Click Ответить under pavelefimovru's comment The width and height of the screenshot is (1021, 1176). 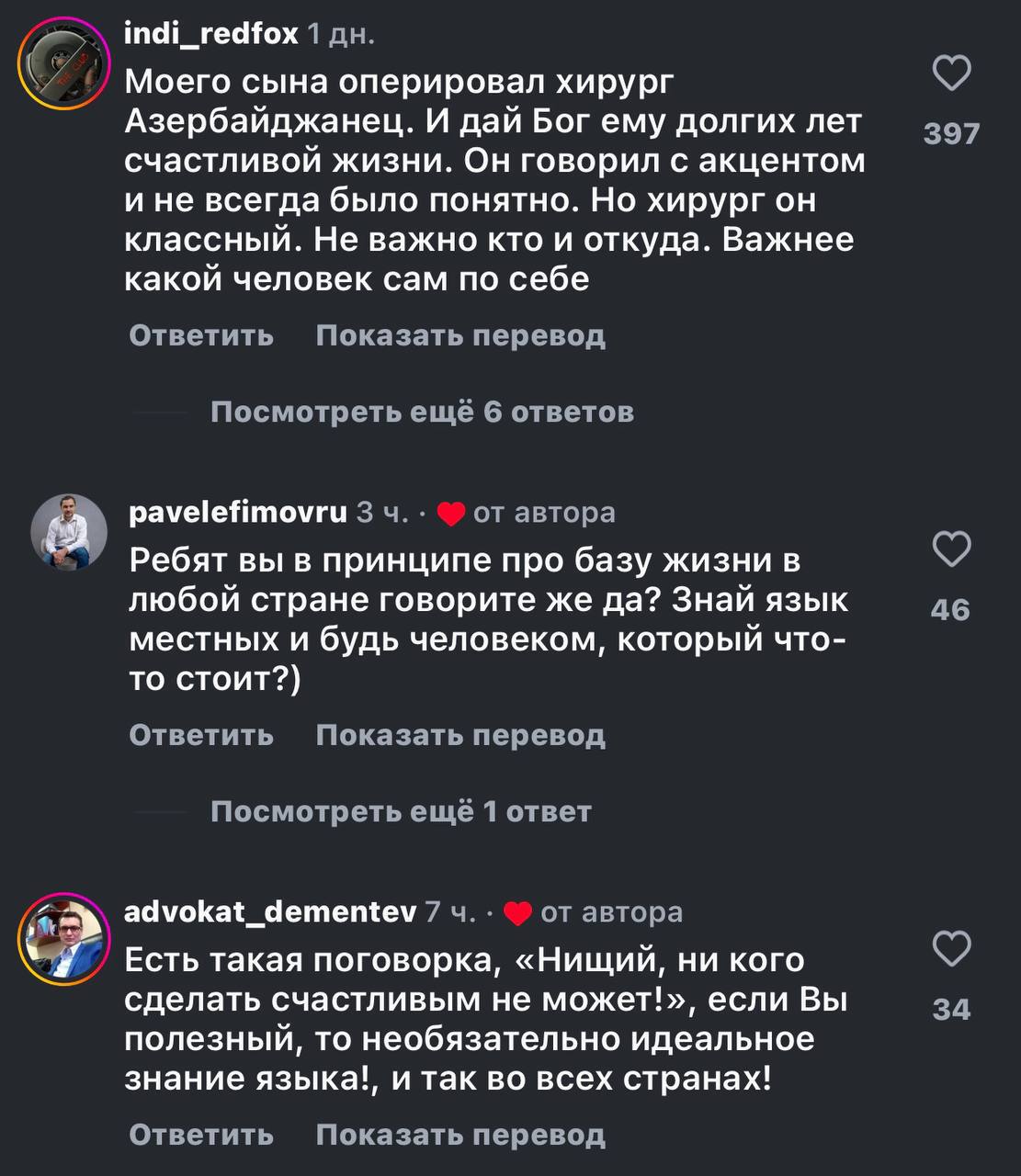tap(201, 735)
